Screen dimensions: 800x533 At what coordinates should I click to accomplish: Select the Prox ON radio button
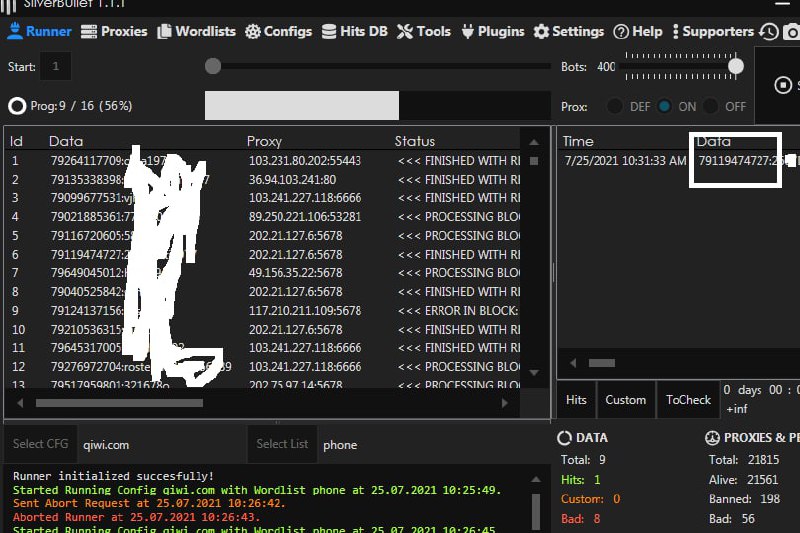point(664,106)
